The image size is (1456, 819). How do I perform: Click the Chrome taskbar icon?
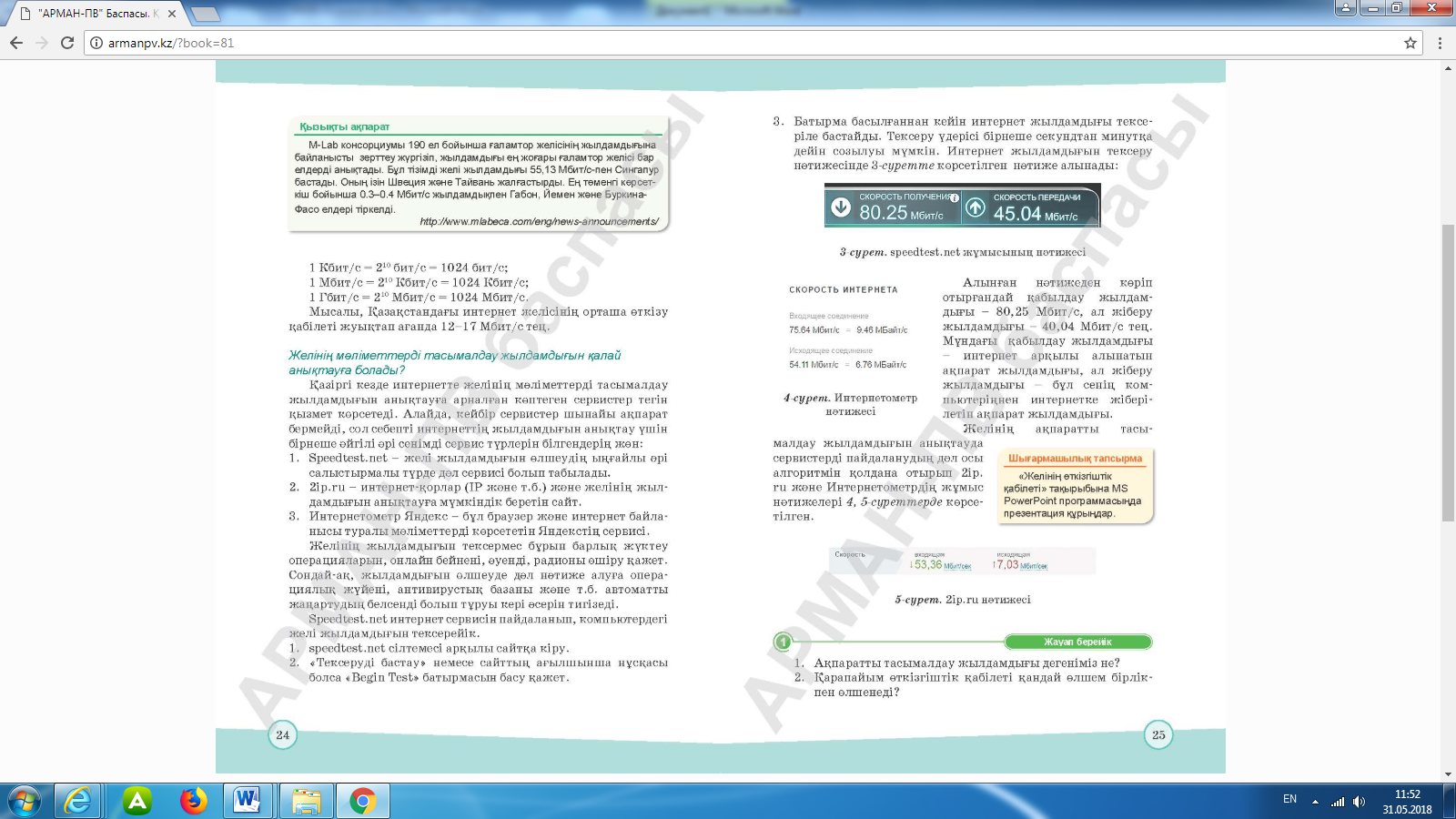363,801
